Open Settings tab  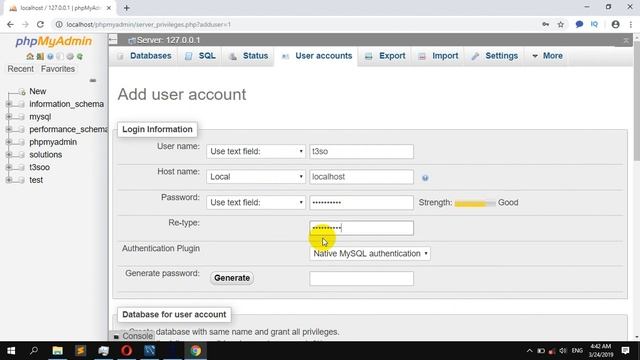495,56
